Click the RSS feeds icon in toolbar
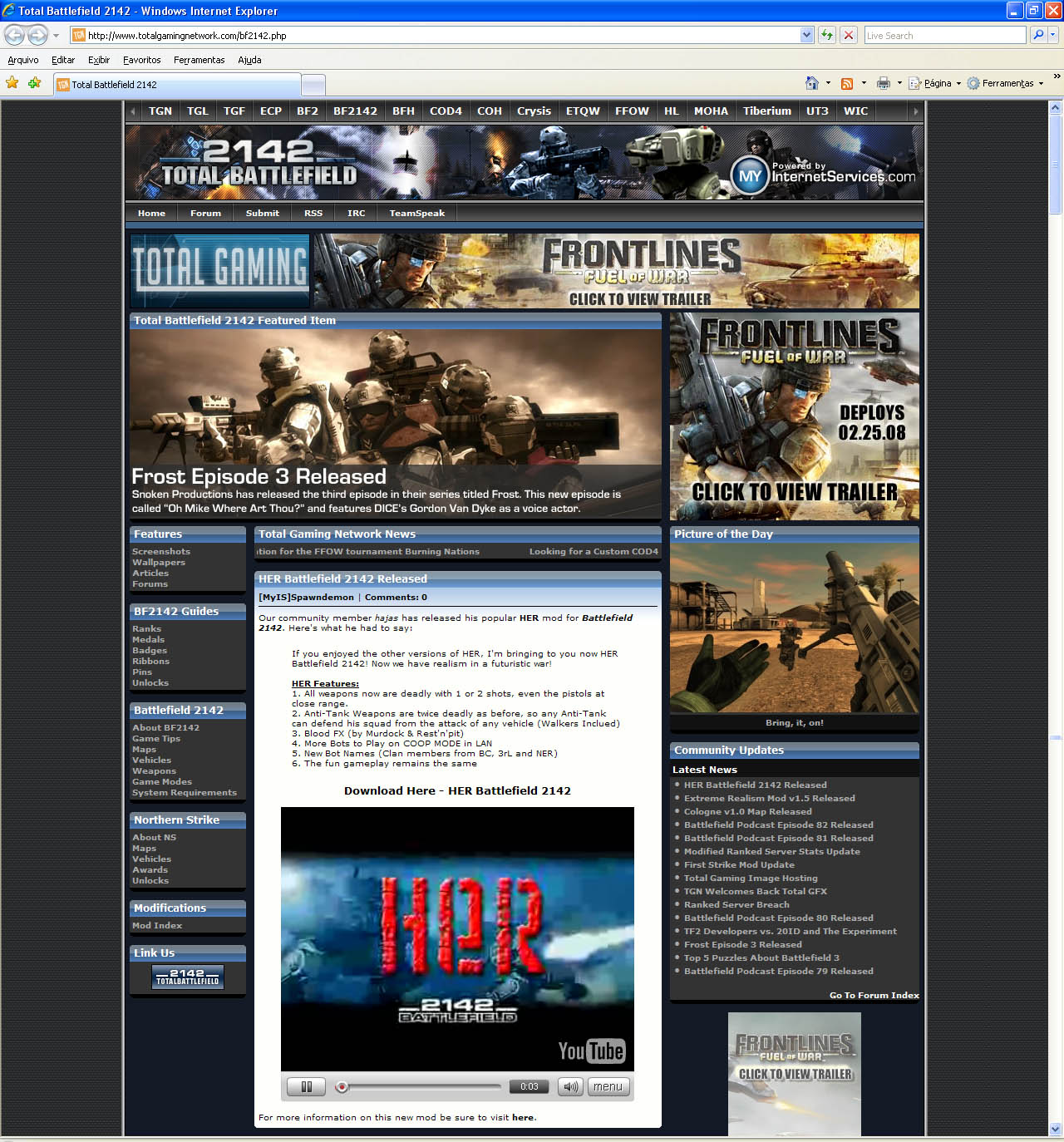Image resolution: width=1064 pixels, height=1142 pixels. (x=847, y=83)
